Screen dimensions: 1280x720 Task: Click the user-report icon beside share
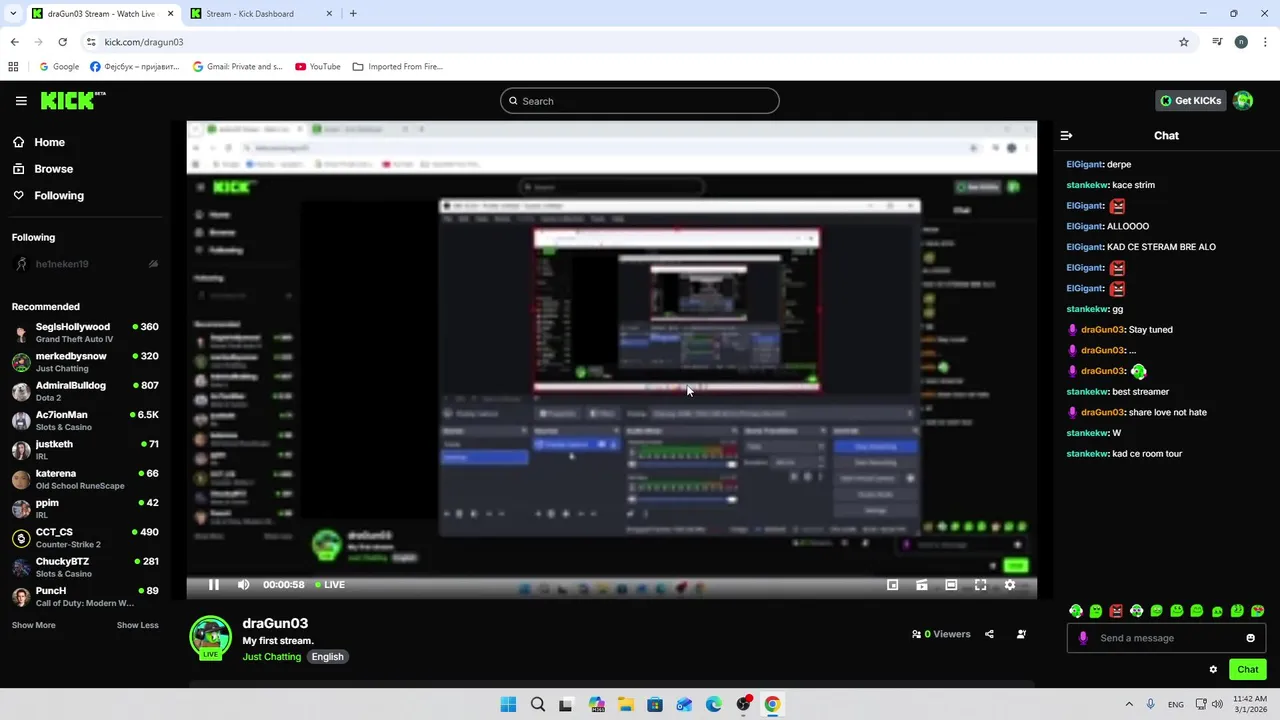pyautogui.click(x=1021, y=634)
